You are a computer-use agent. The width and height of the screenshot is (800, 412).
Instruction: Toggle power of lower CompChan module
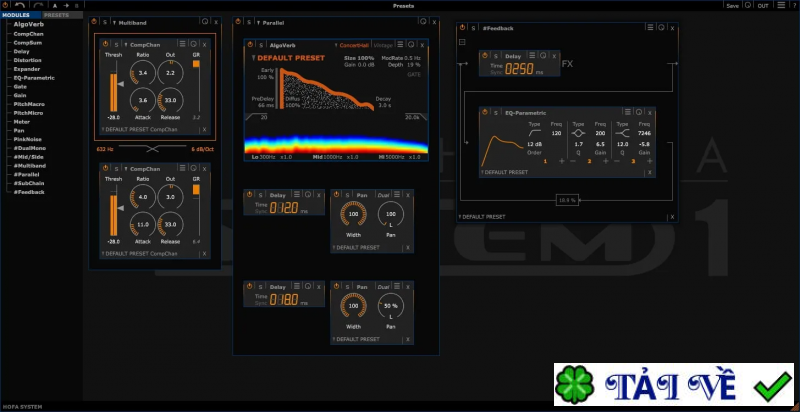click(x=106, y=168)
